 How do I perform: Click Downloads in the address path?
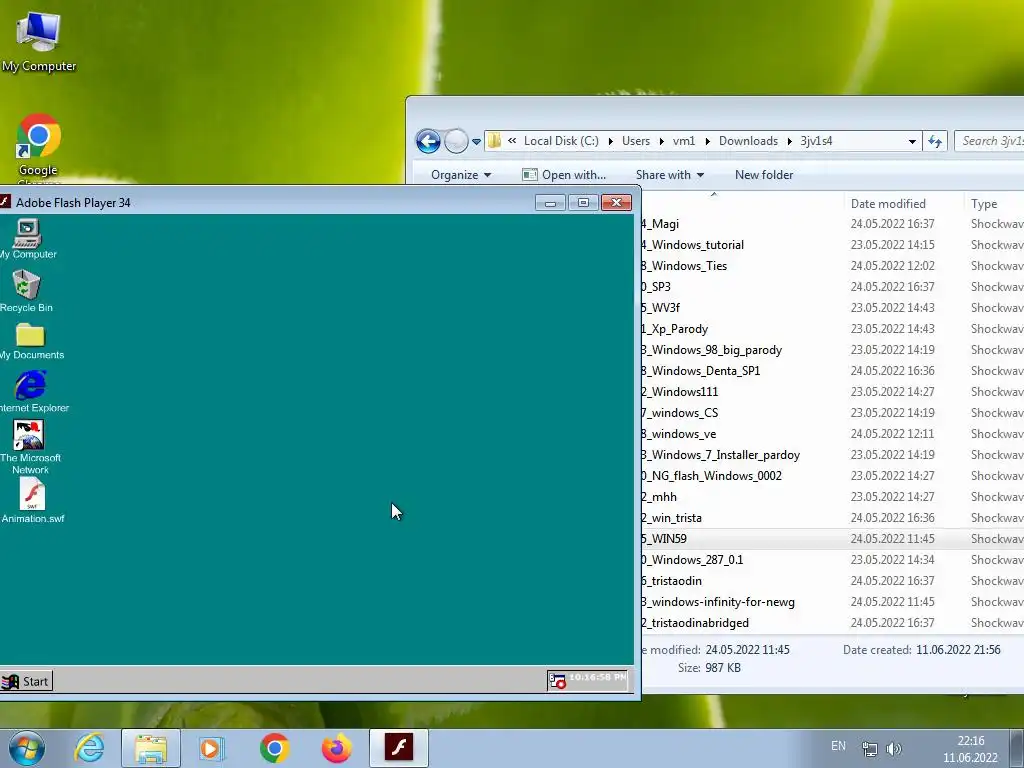[748, 141]
